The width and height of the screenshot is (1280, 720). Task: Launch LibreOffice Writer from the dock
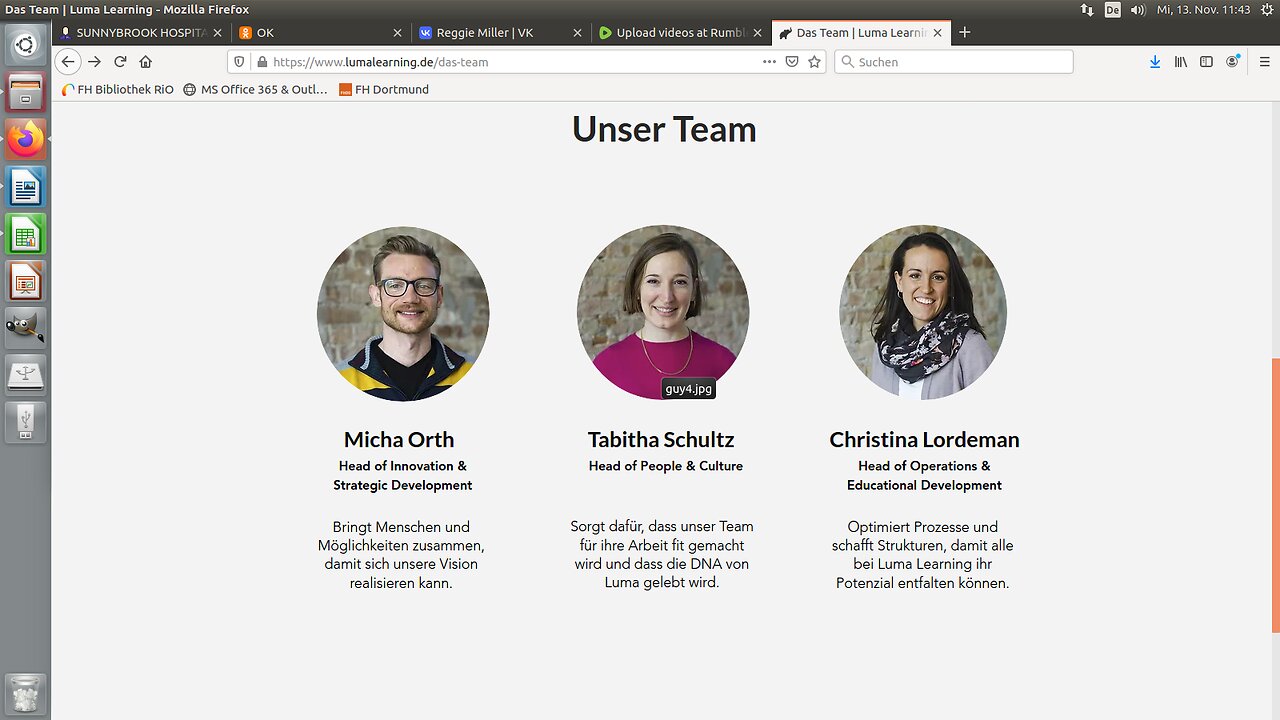click(x=25, y=187)
